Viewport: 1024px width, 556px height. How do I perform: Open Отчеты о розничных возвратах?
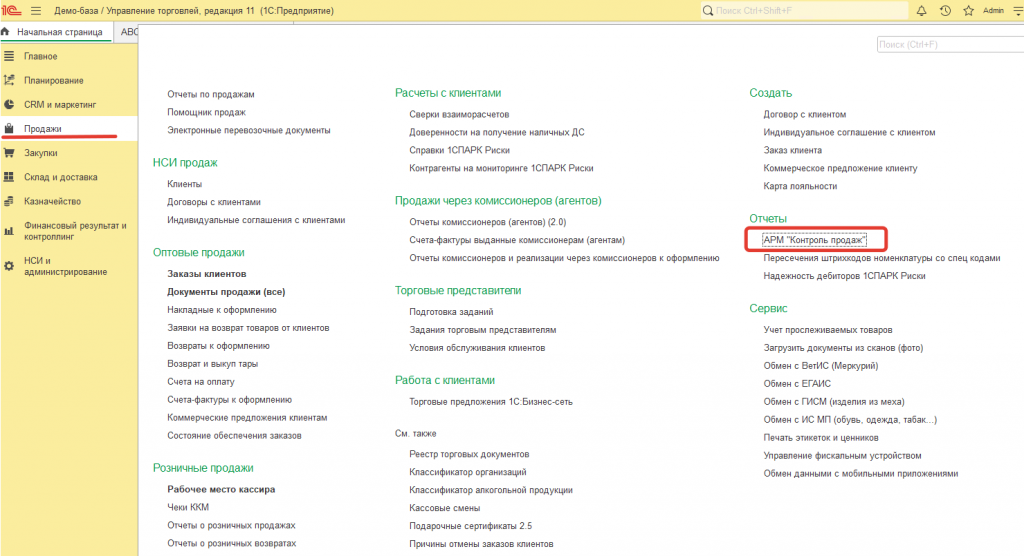point(232,543)
